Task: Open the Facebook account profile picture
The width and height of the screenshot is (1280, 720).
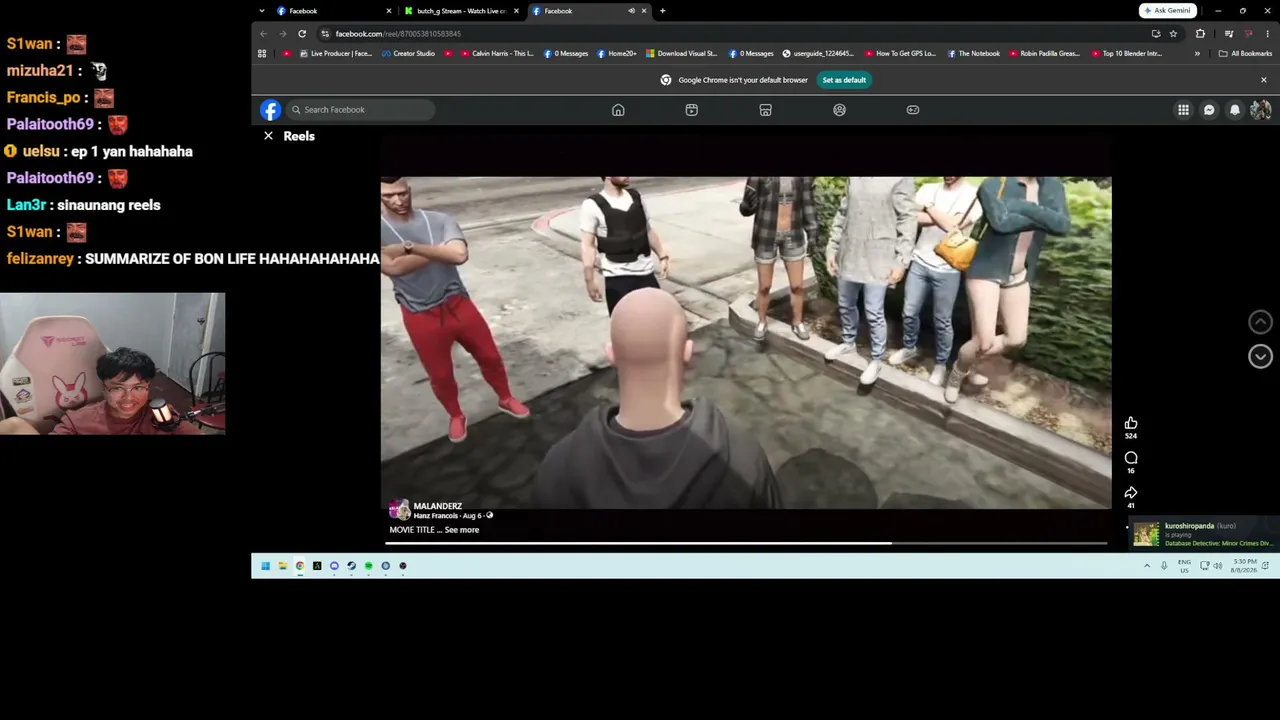Action: pyautogui.click(x=1260, y=110)
